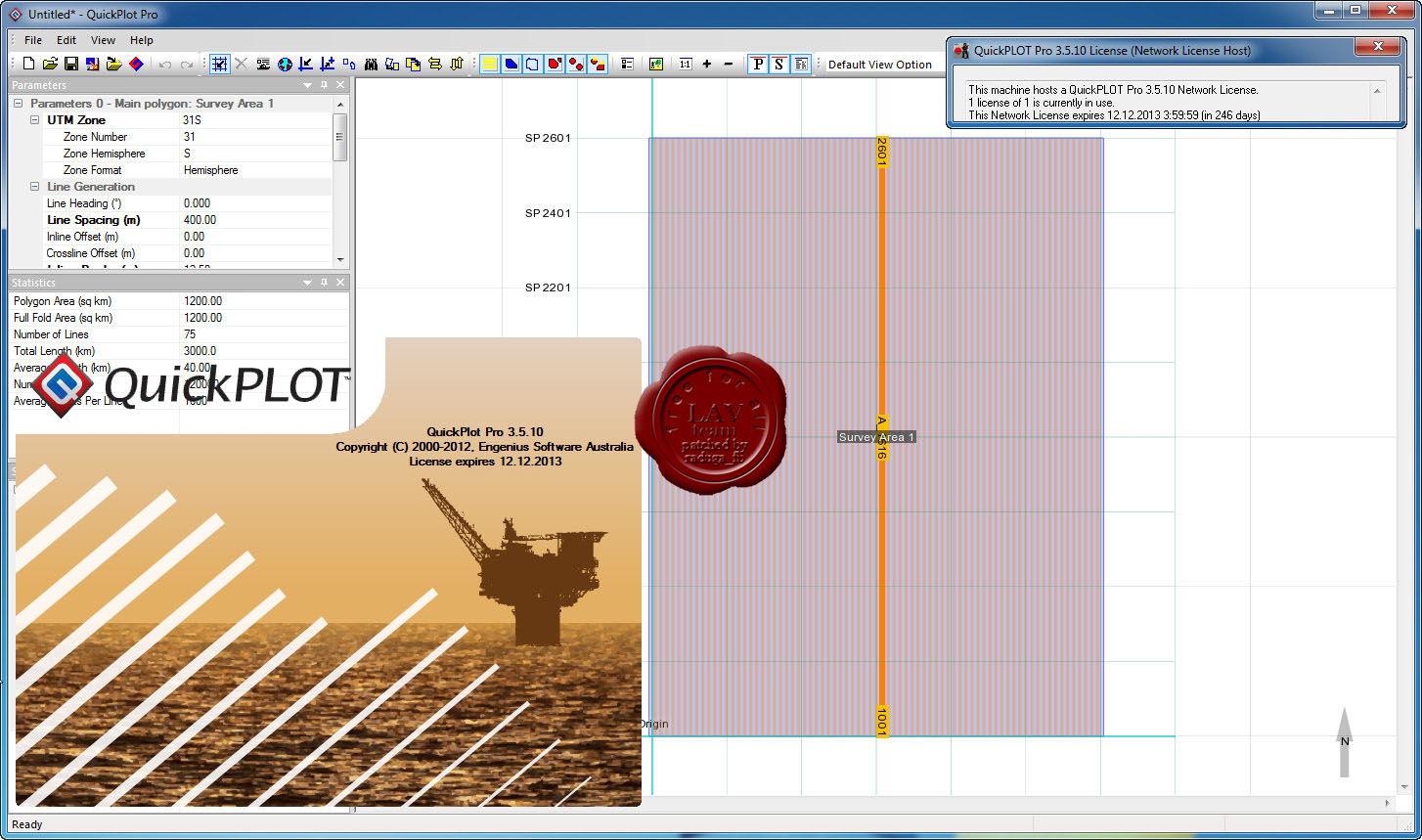Open the View menu
Viewport: 1422px width, 840px height.
click(103, 40)
